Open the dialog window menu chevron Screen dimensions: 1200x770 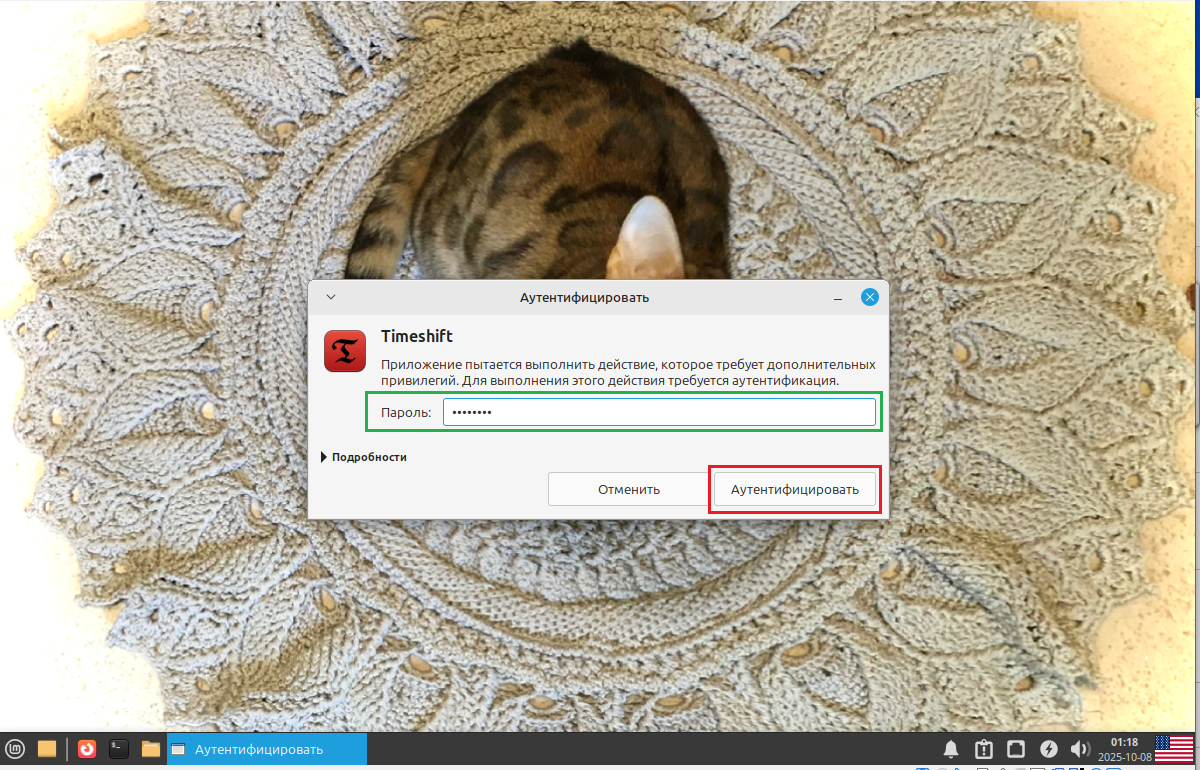(x=331, y=297)
